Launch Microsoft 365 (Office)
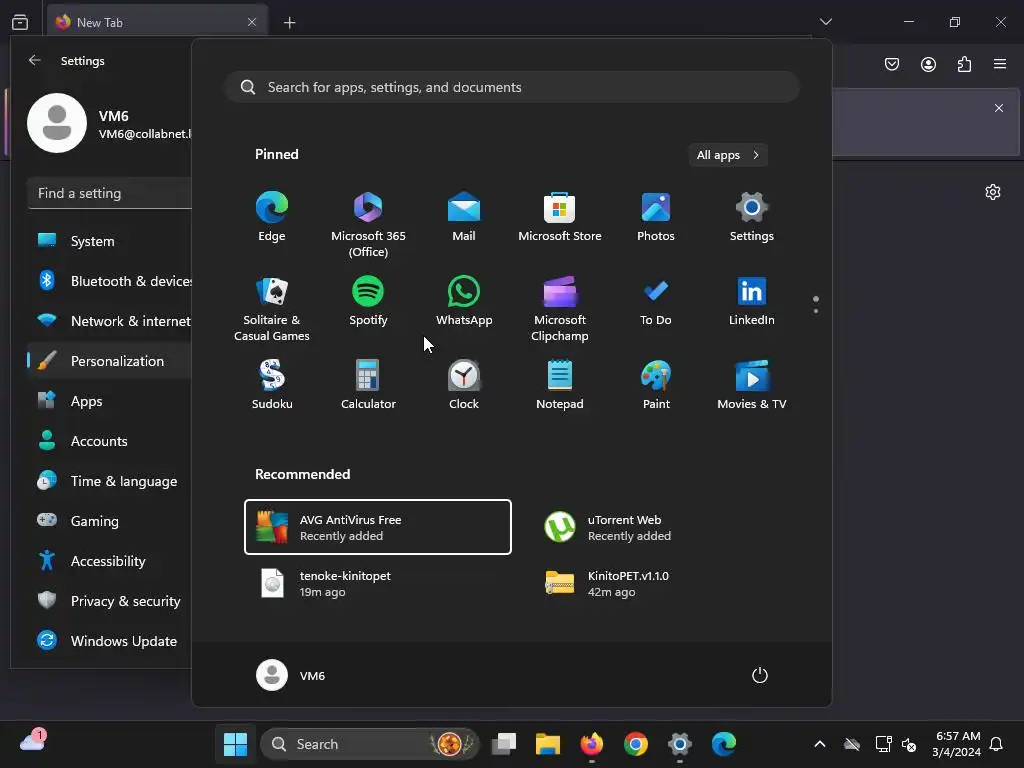 tap(368, 224)
